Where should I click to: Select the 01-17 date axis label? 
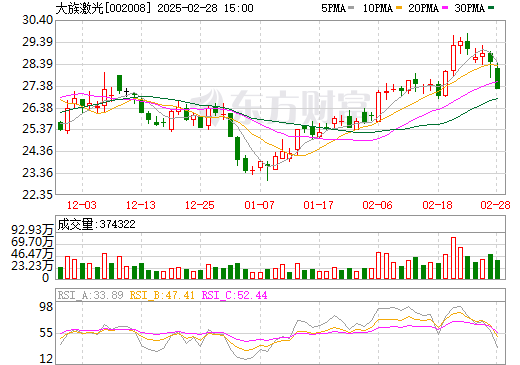pos(318,205)
